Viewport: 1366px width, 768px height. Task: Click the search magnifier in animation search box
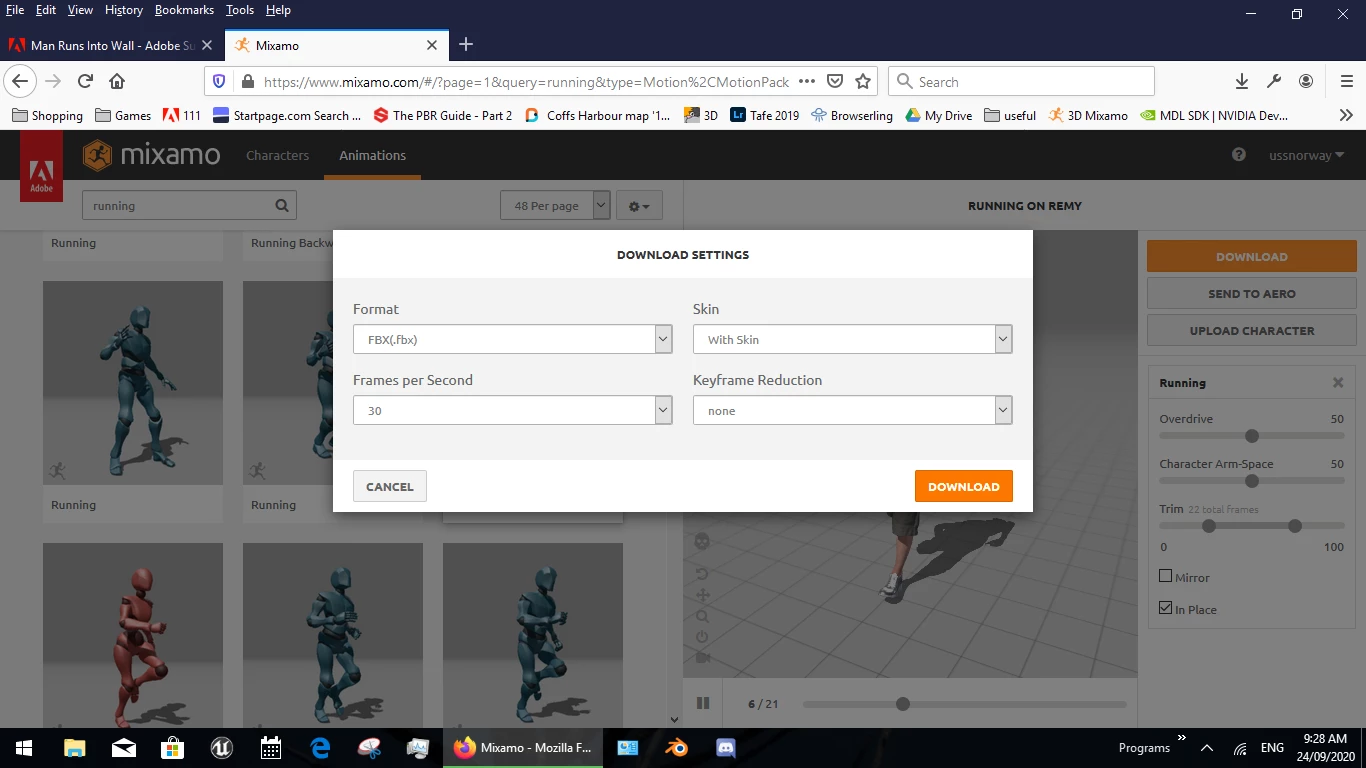282,206
